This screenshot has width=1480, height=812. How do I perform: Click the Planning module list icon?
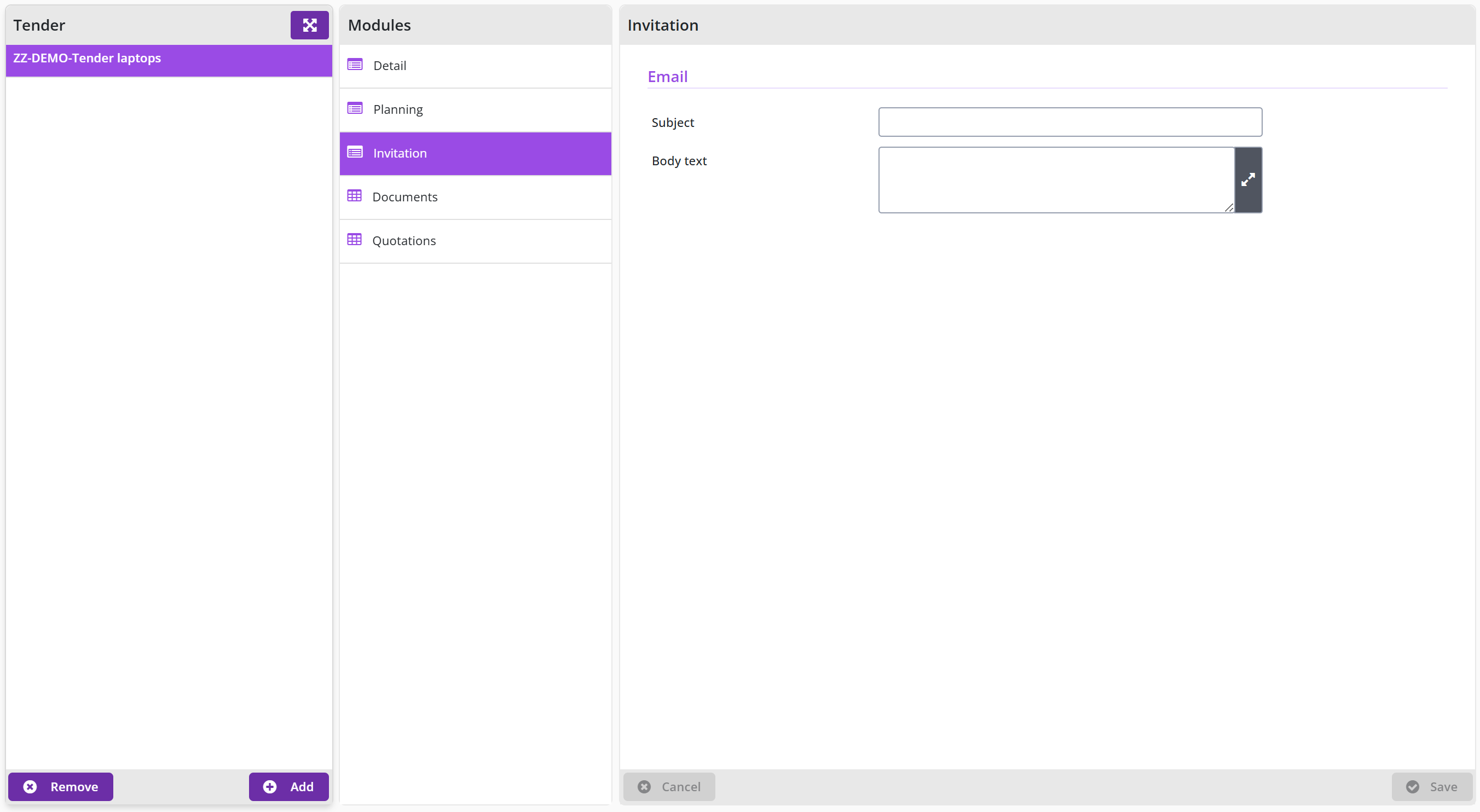(x=355, y=108)
